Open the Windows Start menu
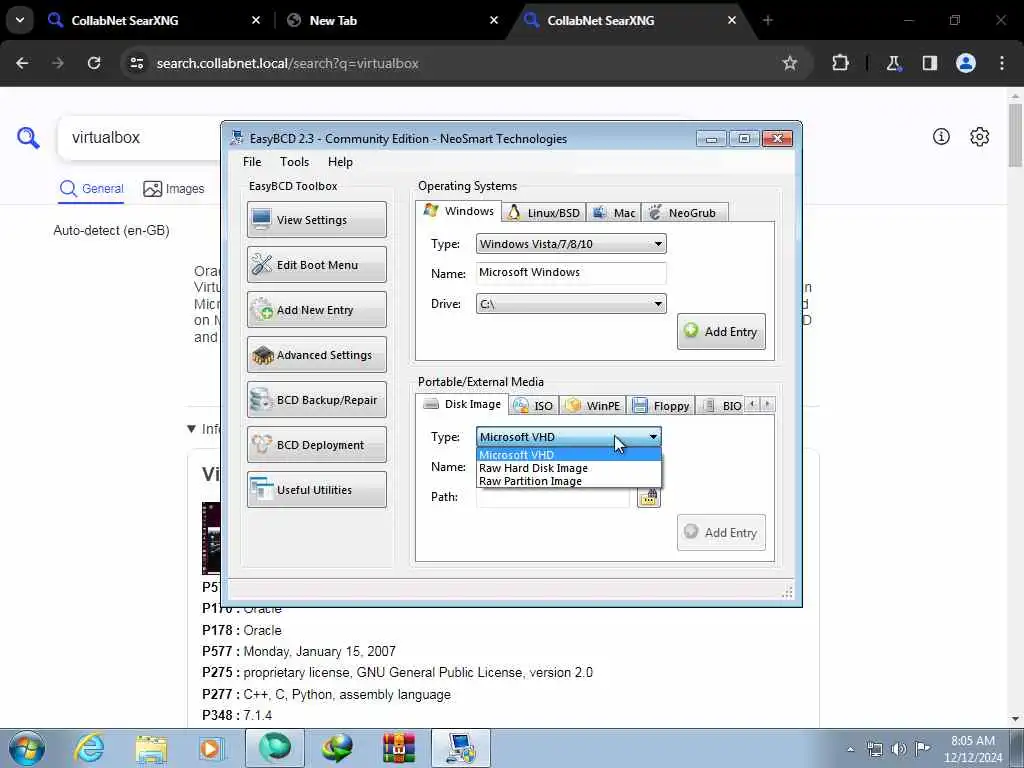Viewport: 1024px width, 768px height. point(27,748)
